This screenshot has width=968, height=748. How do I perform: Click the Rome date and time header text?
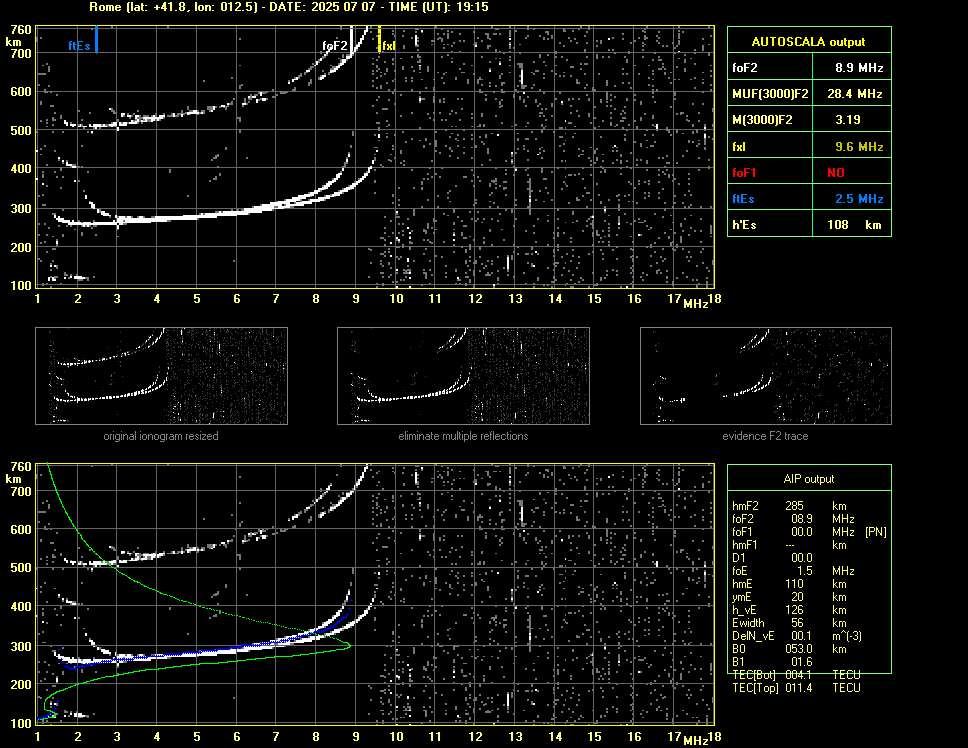click(x=288, y=7)
